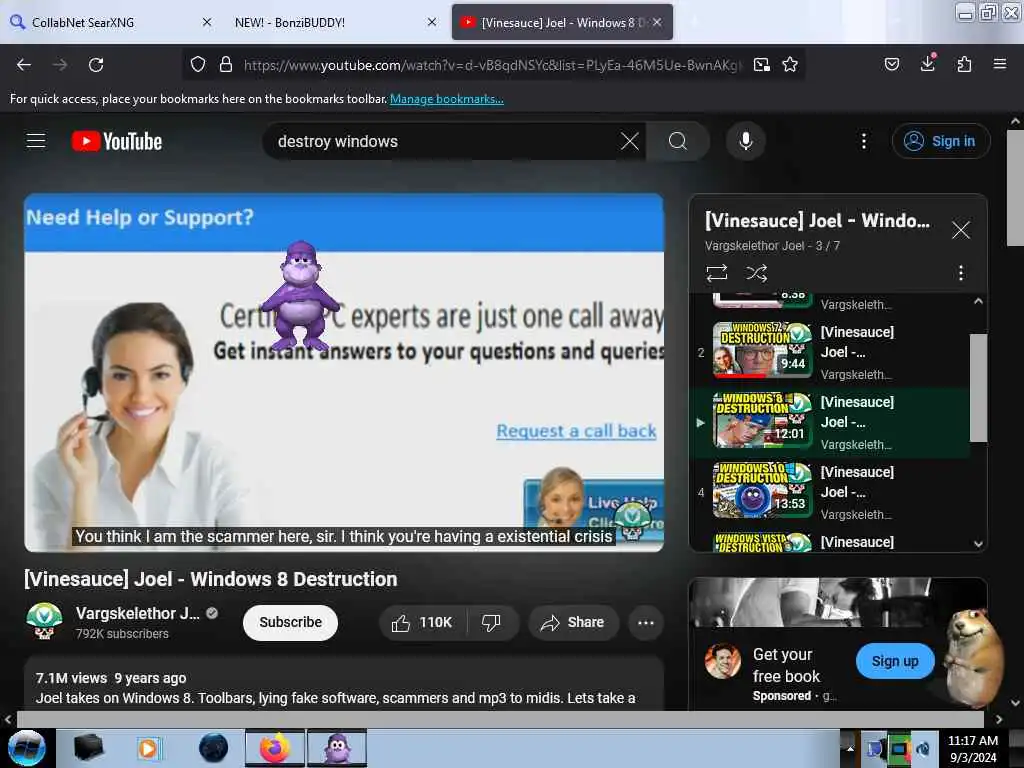Open YouTube settings three-dot menu
Viewport: 1024px width, 768px height.
pyautogui.click(x=863, y=141)
